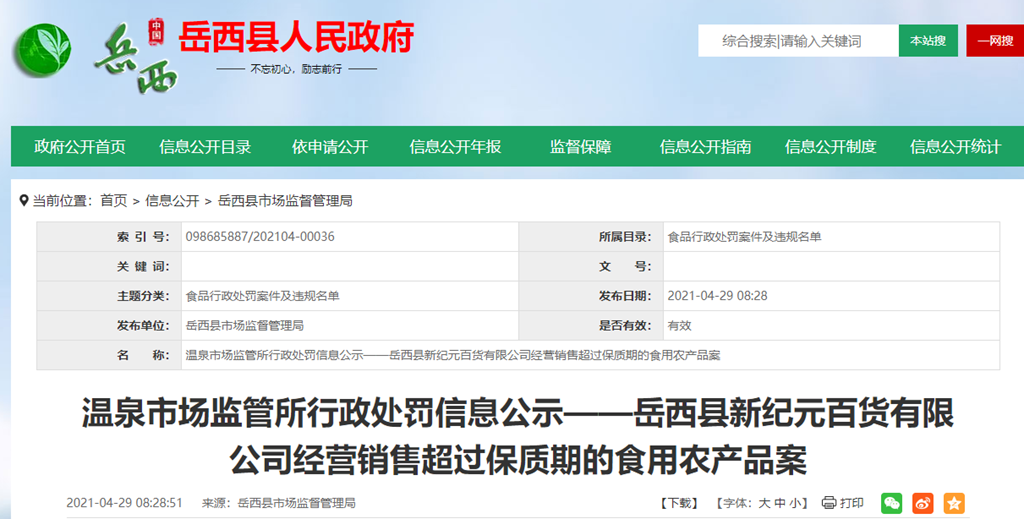Viewport: 1024px width, 519px height.
Task: Click the WeChat share icon
Action: (x=891, y=503)
